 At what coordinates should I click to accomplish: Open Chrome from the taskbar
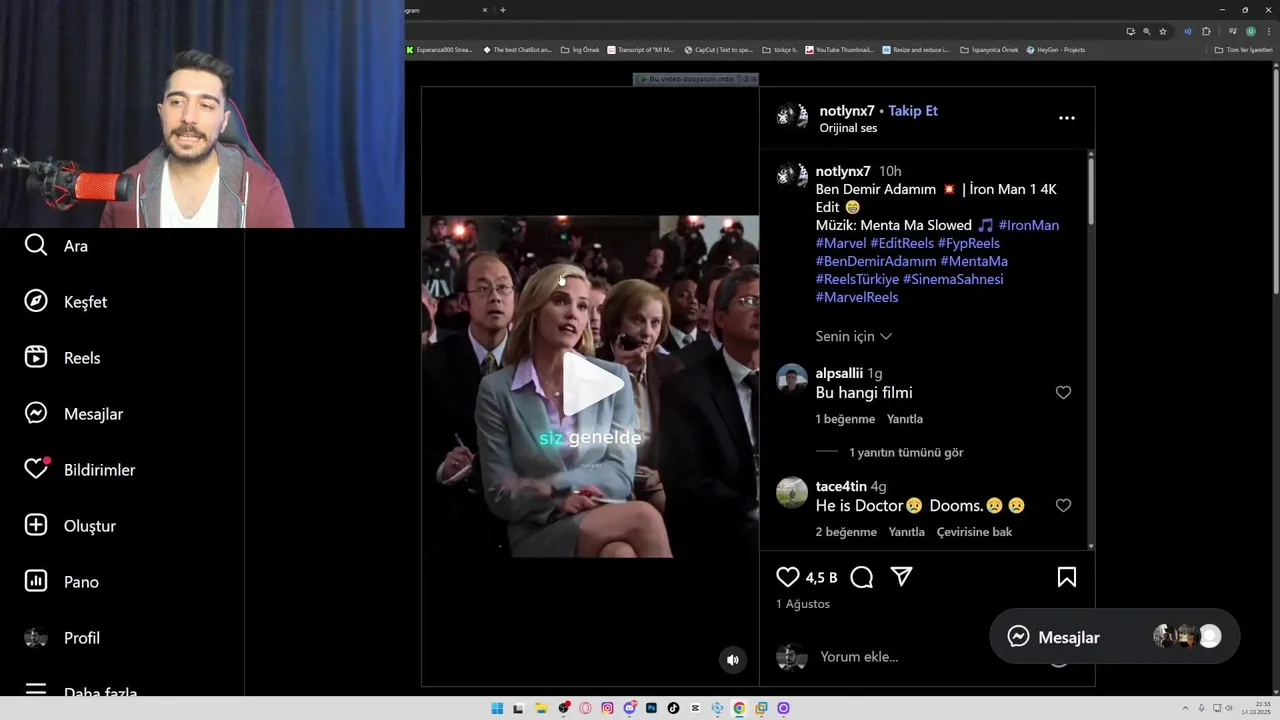(x=739, y=708)
